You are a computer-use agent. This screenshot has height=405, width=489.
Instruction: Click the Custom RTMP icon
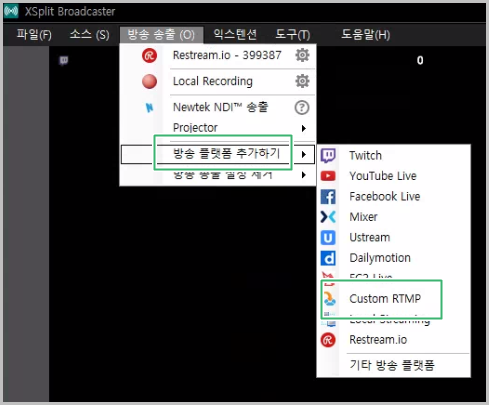tap(330, 299)
